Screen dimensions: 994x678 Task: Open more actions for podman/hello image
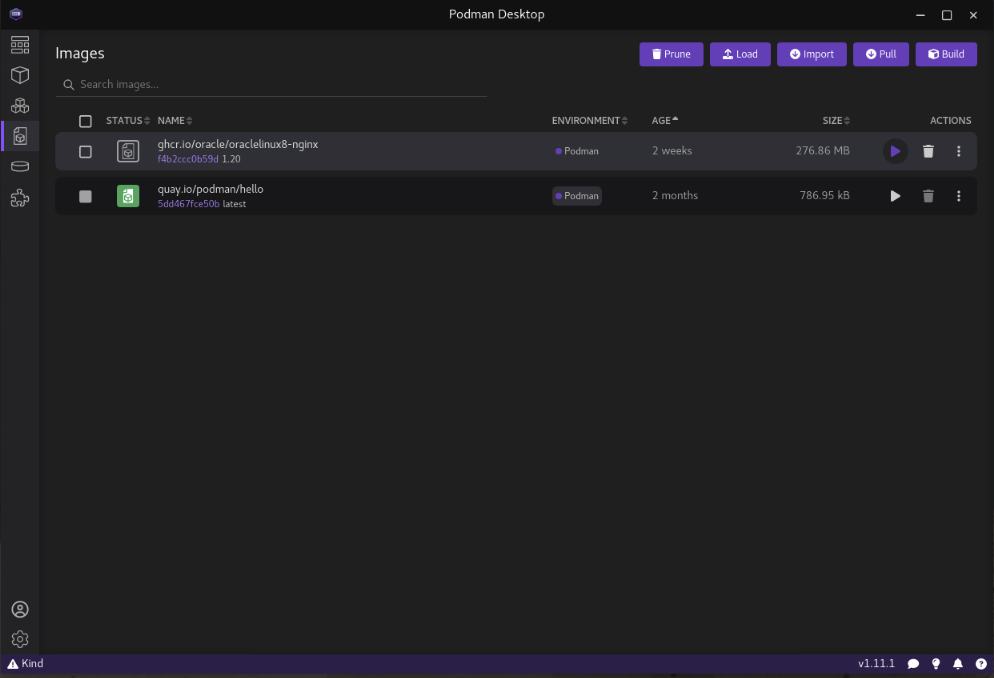[x=958, y=196]
